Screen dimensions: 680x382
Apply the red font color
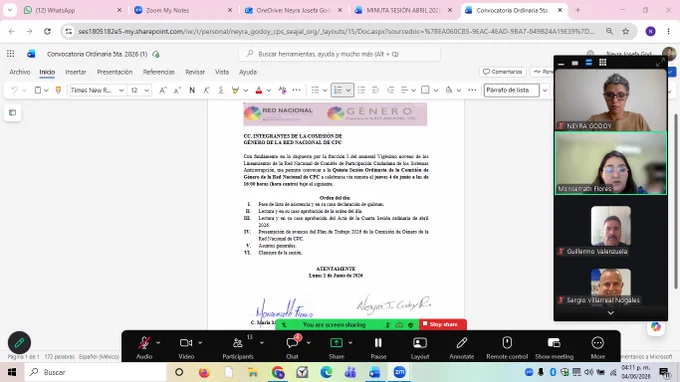259,90
